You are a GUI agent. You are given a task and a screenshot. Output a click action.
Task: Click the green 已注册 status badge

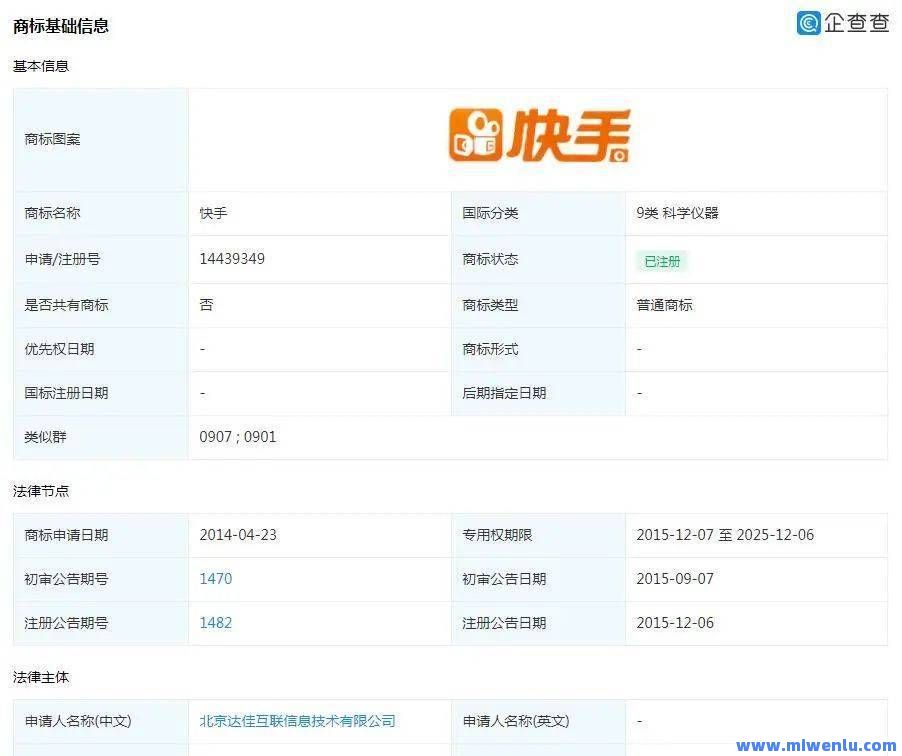(x=662, y=261)
